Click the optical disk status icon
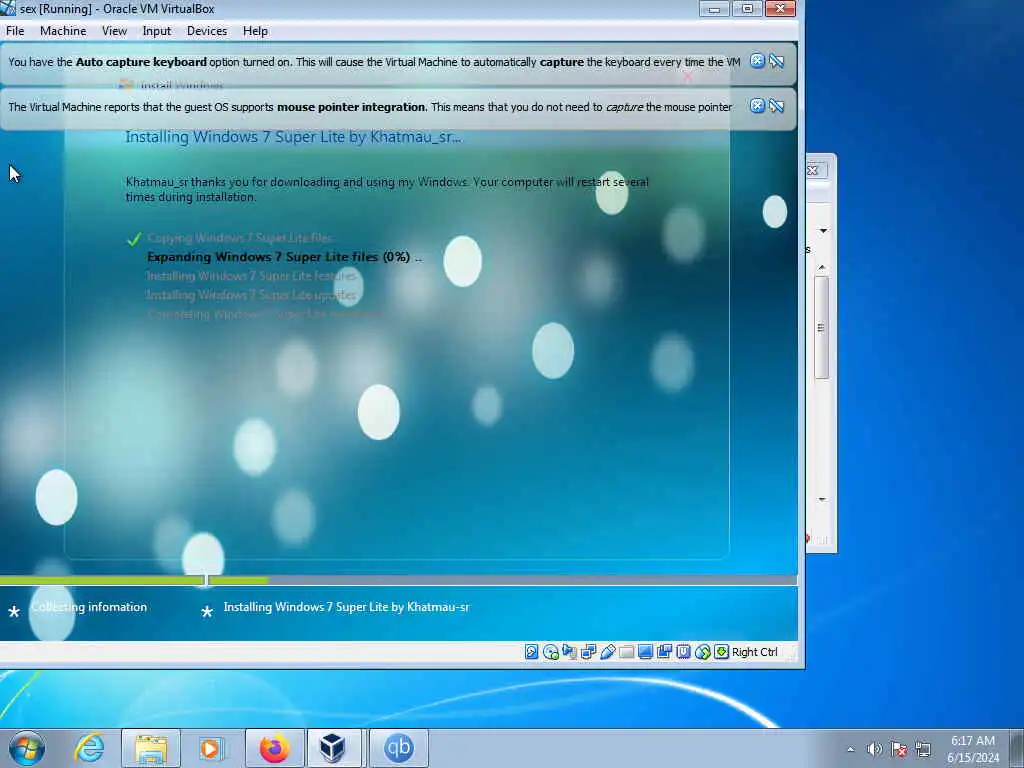1024x768 pixels. coord(551,652)
